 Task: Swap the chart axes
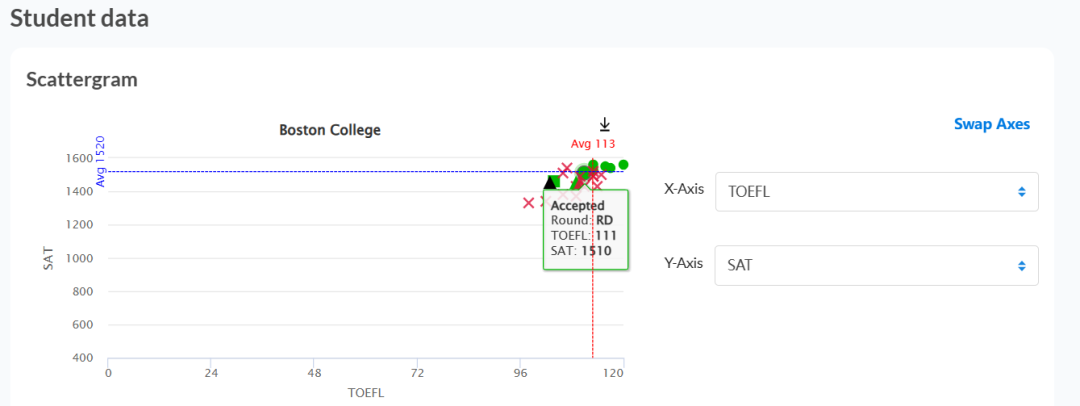tap(992, 124)
